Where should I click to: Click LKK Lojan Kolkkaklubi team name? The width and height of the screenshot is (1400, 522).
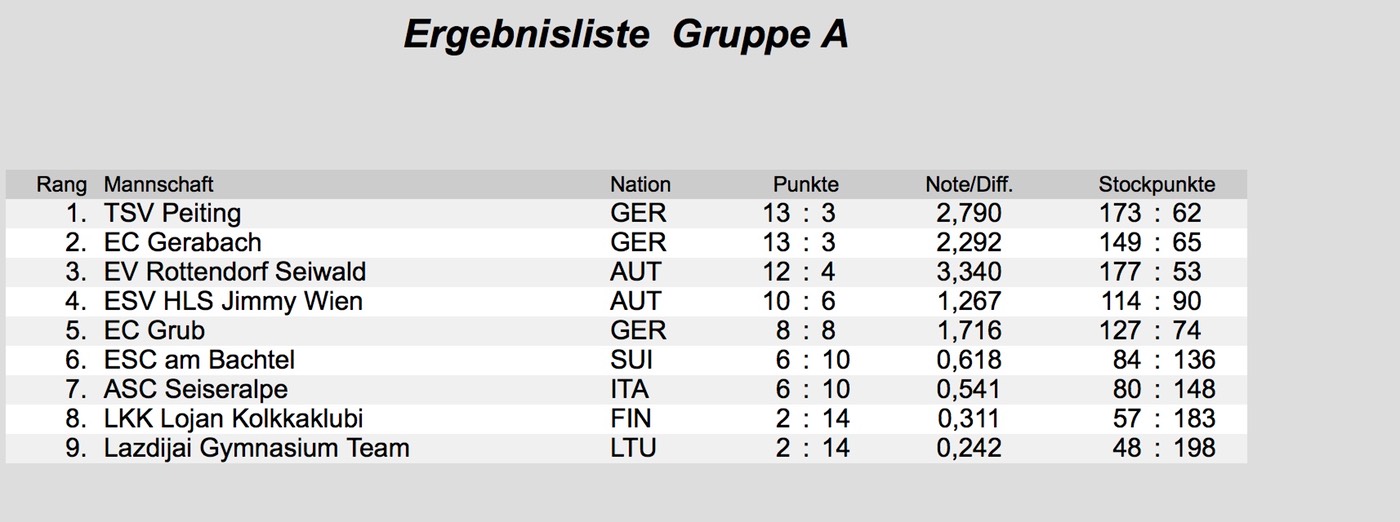[233, 418]
